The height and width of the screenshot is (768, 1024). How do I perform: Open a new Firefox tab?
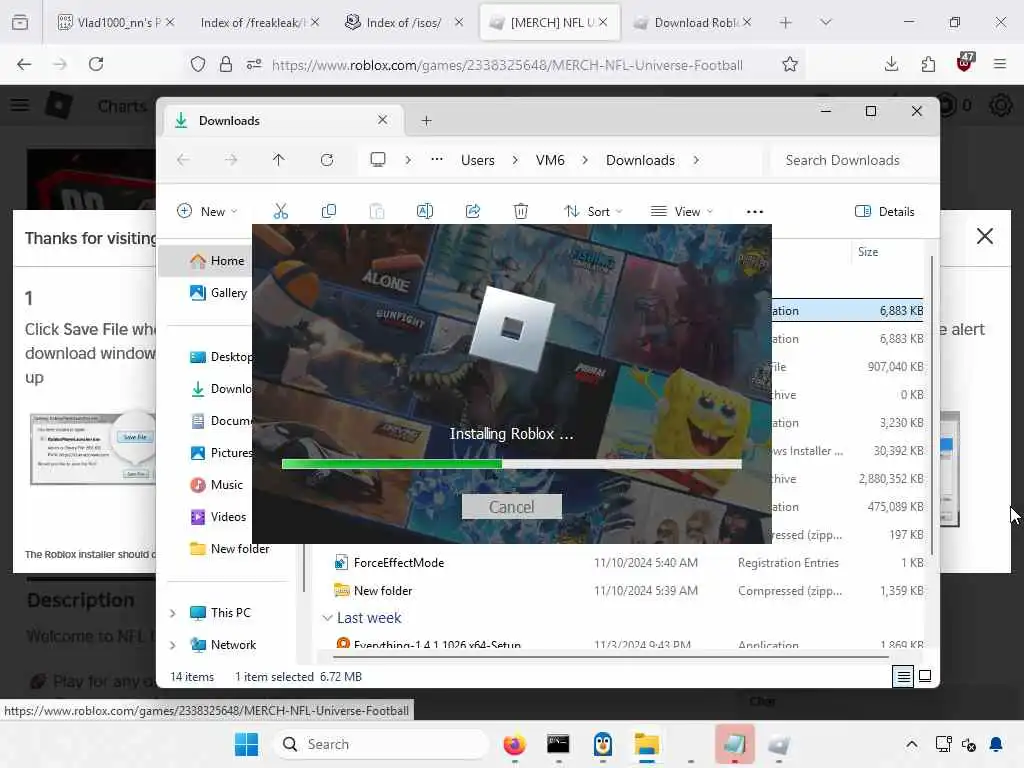(x=786, y=22)
